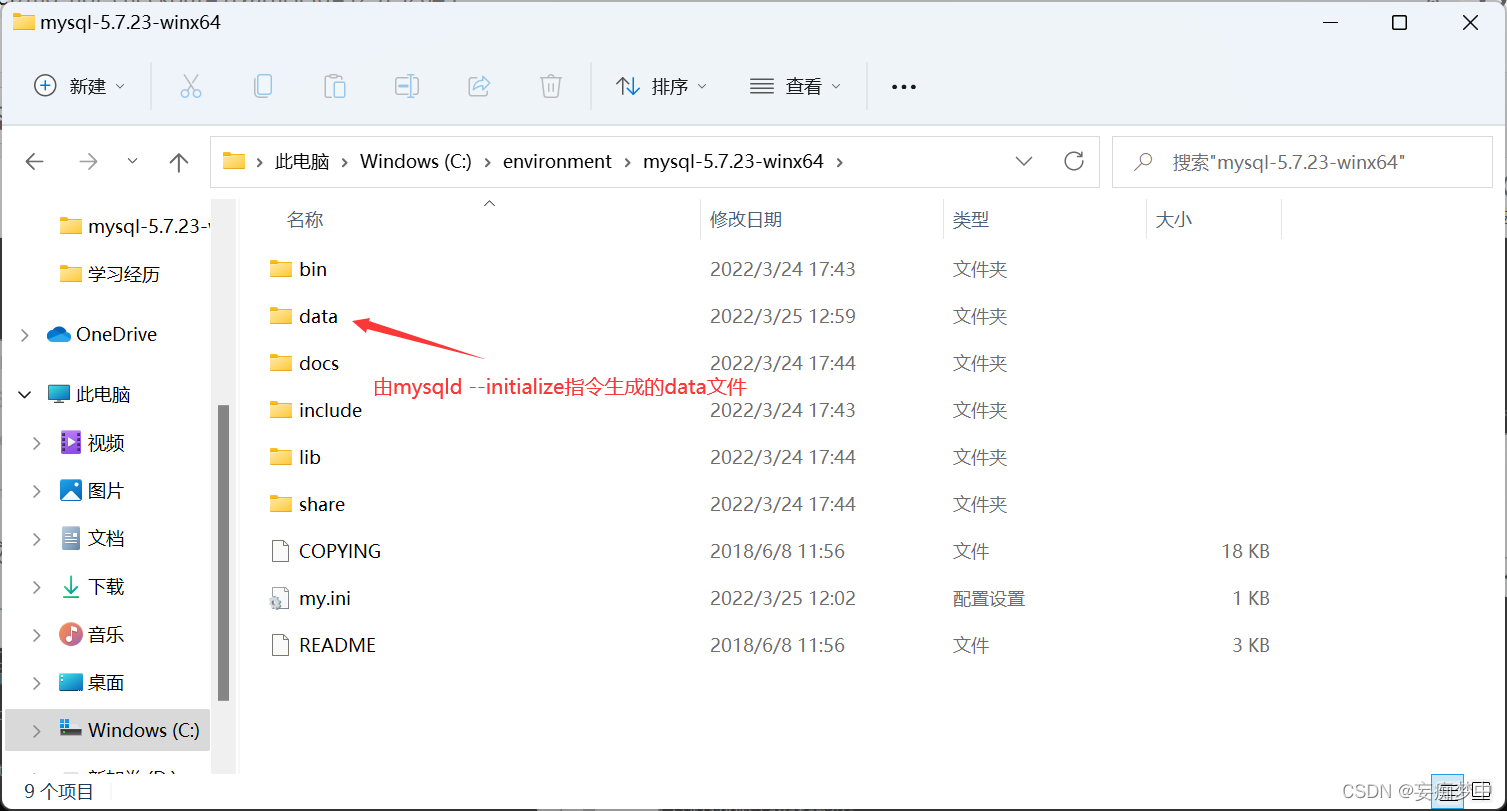Screen dimensions: 1507x811
Task: Select the README file icon
Action: (281, 645)
